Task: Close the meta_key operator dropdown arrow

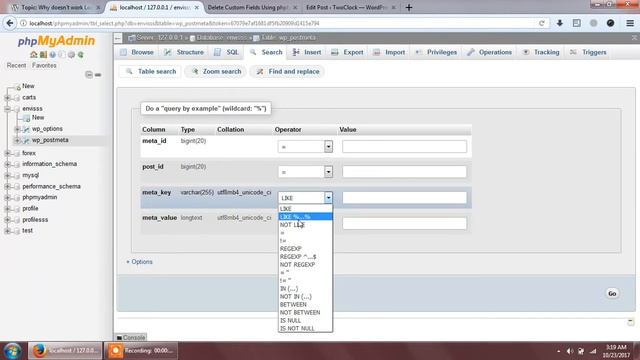Action: point(328,198)
